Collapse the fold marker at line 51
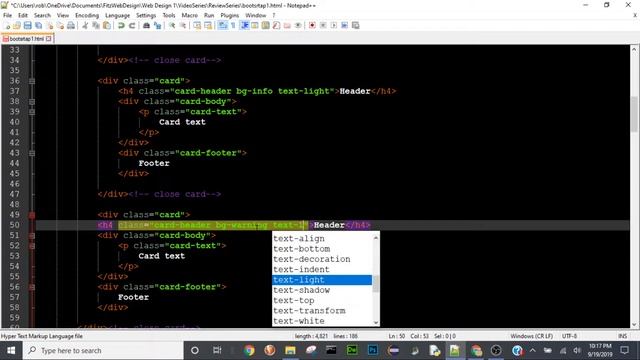640x360 pixels. click(x=32, y=236)
